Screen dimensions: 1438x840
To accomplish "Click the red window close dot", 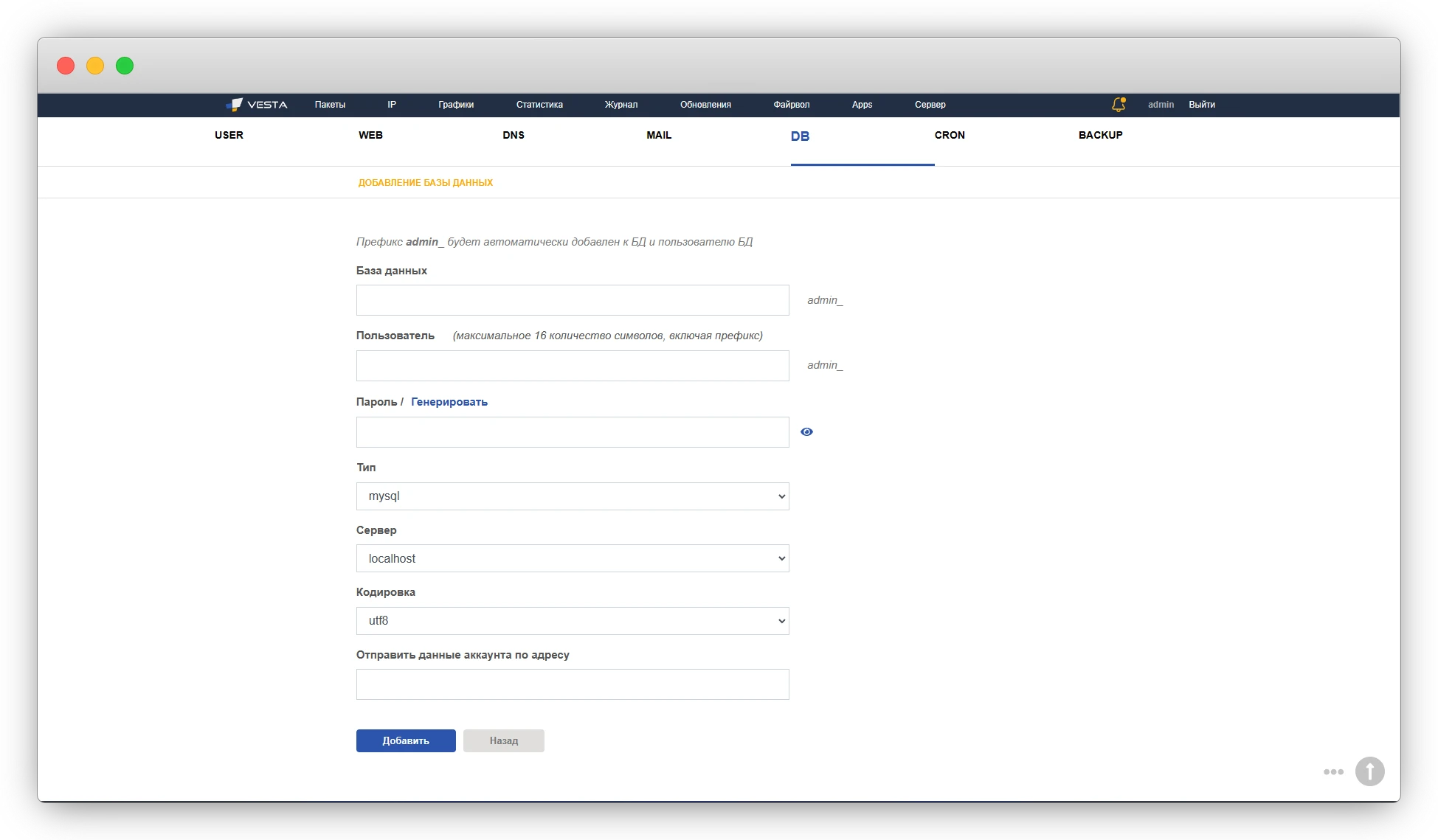I will (x=66, y=66).
